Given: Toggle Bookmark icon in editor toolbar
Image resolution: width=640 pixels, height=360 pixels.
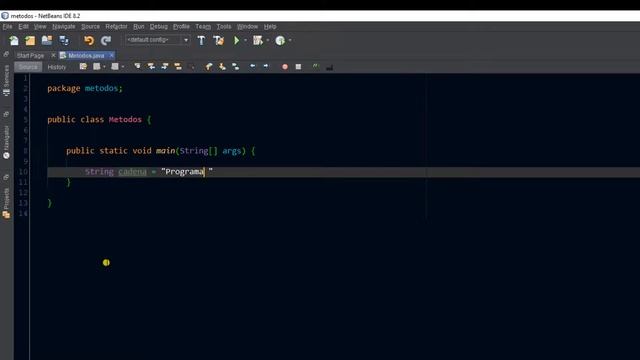Looking at the screenshot, I should [x=236, y=66].
